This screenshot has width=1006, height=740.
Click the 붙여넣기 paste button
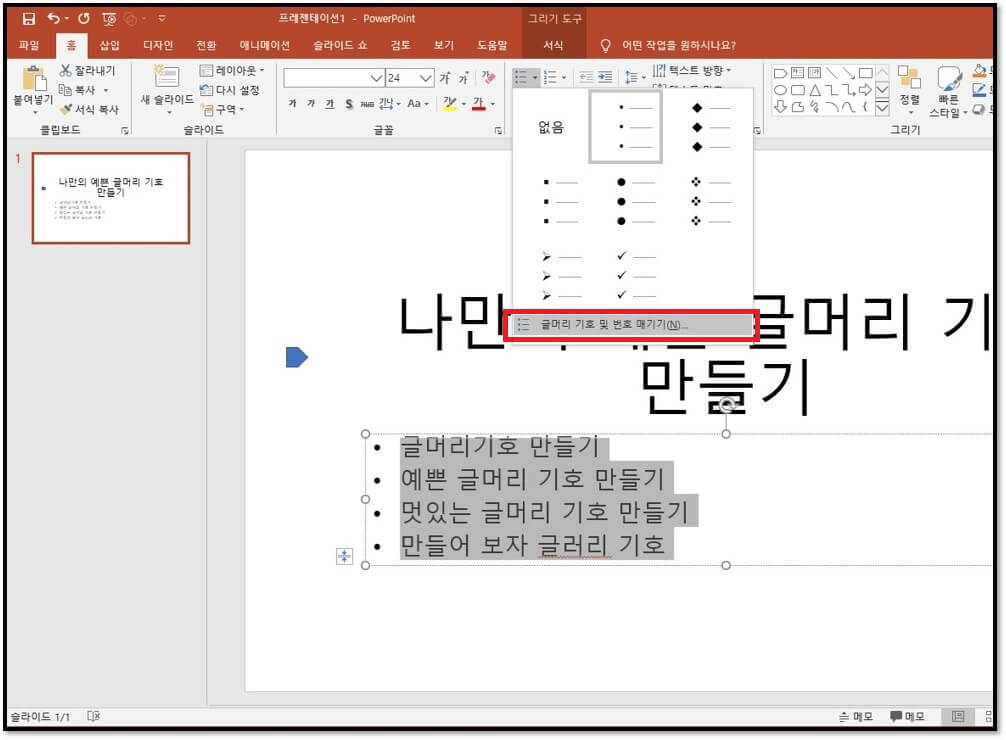pyautogui.click(x=33, y=88)
